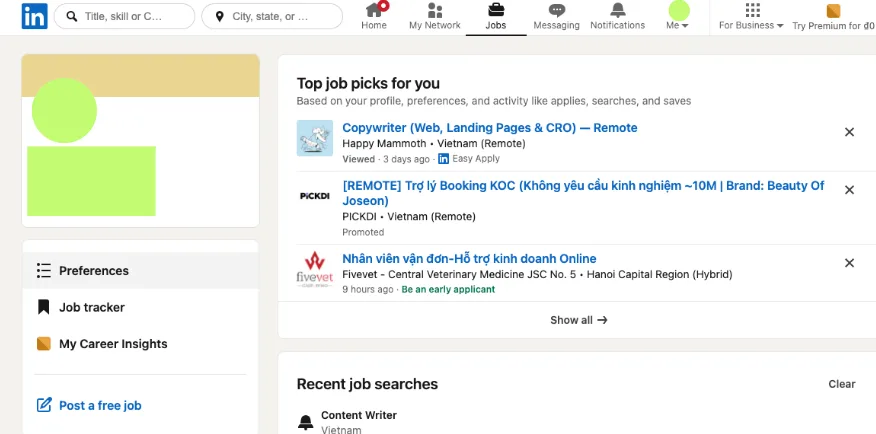Open Content Writer recent search

359,415
